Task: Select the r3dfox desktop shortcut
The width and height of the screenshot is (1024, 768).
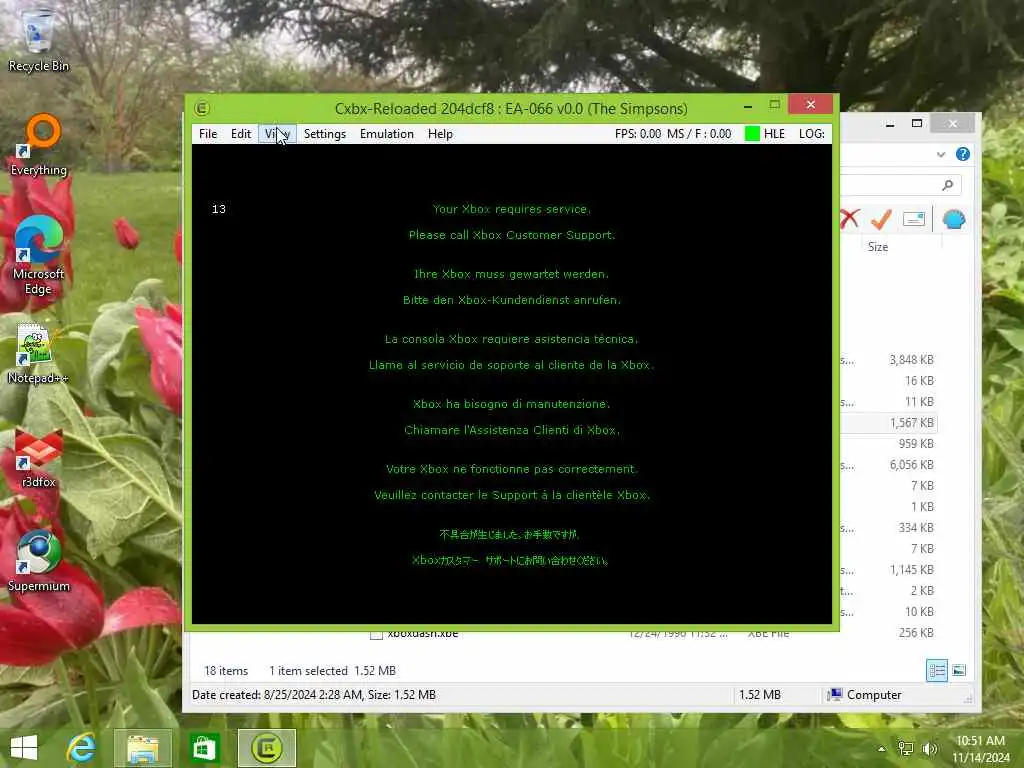Action: coord(38,457)
